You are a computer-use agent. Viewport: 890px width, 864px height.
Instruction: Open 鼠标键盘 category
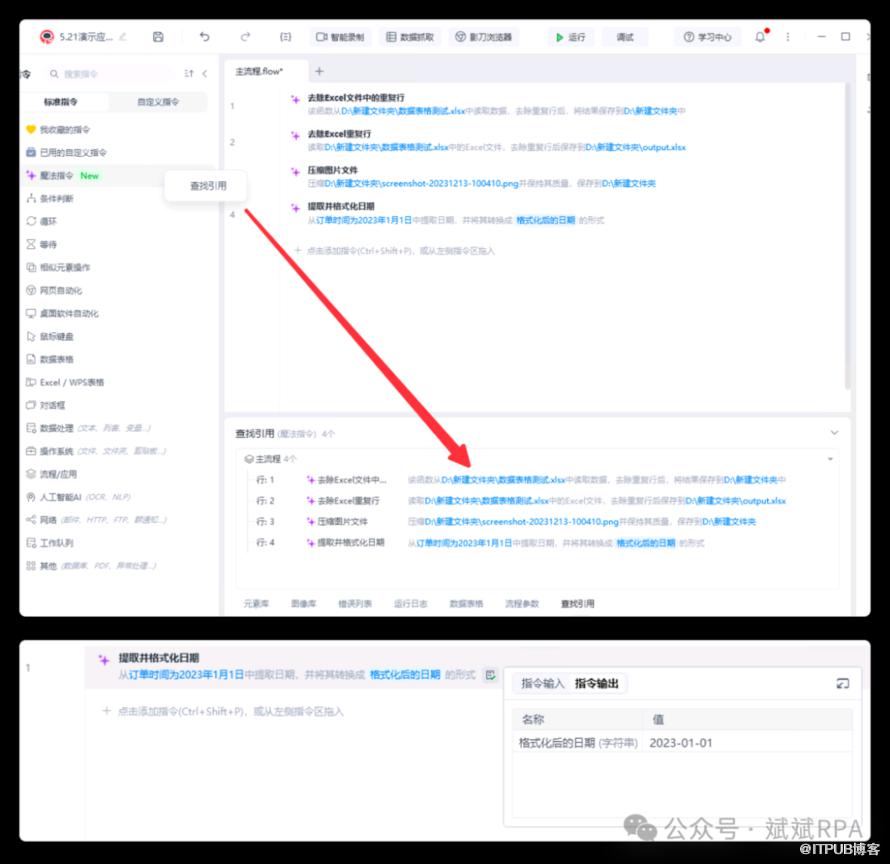coord(50,336)
